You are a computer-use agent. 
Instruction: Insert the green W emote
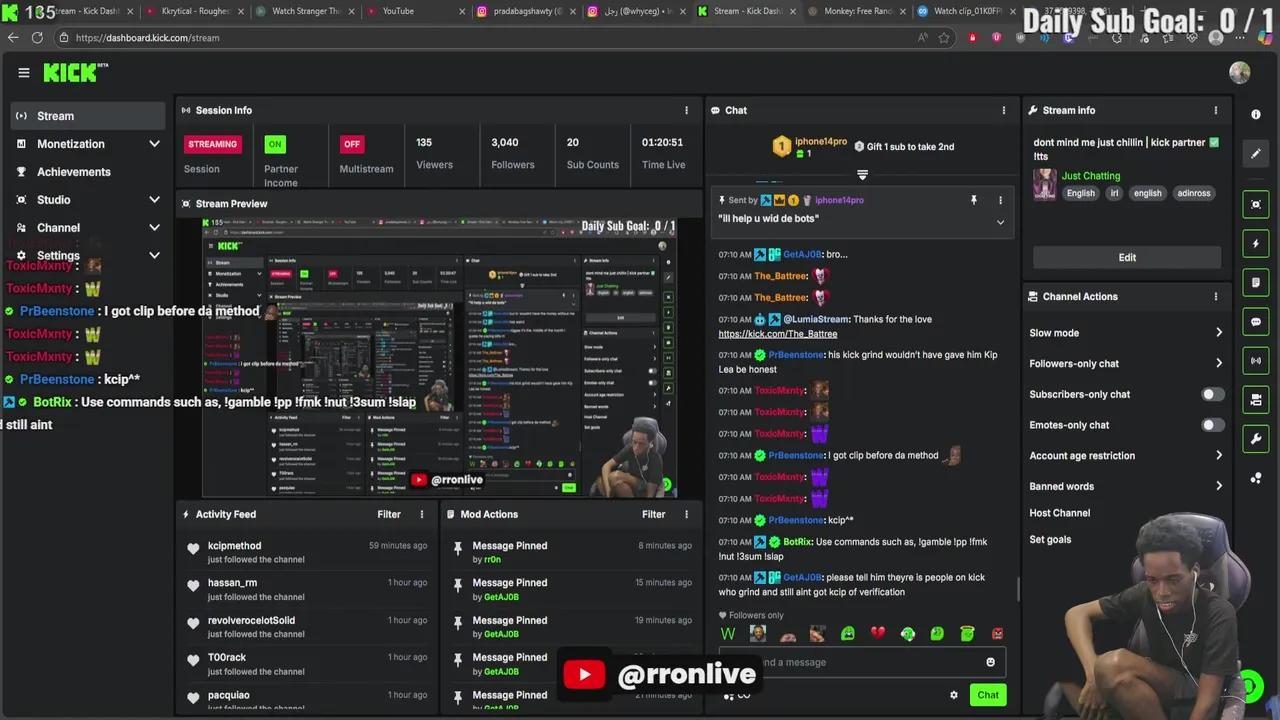tap(728, 633)
